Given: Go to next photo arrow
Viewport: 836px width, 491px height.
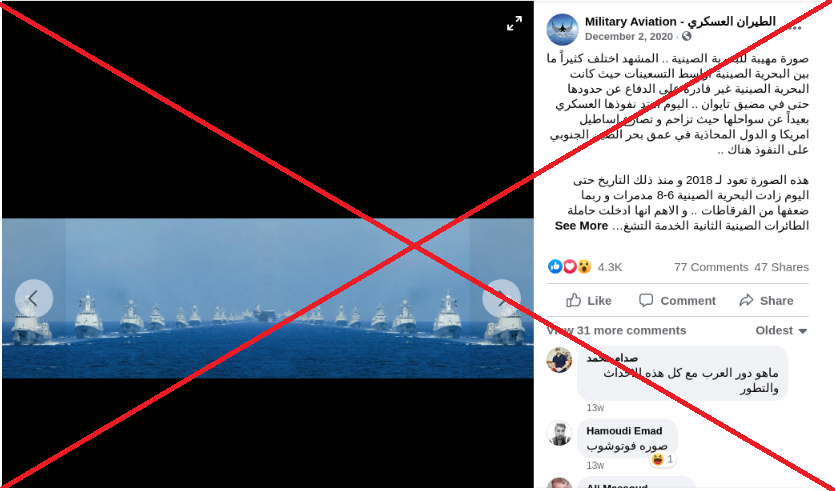Looking at the screenshot, I should [x=502, y=299].
